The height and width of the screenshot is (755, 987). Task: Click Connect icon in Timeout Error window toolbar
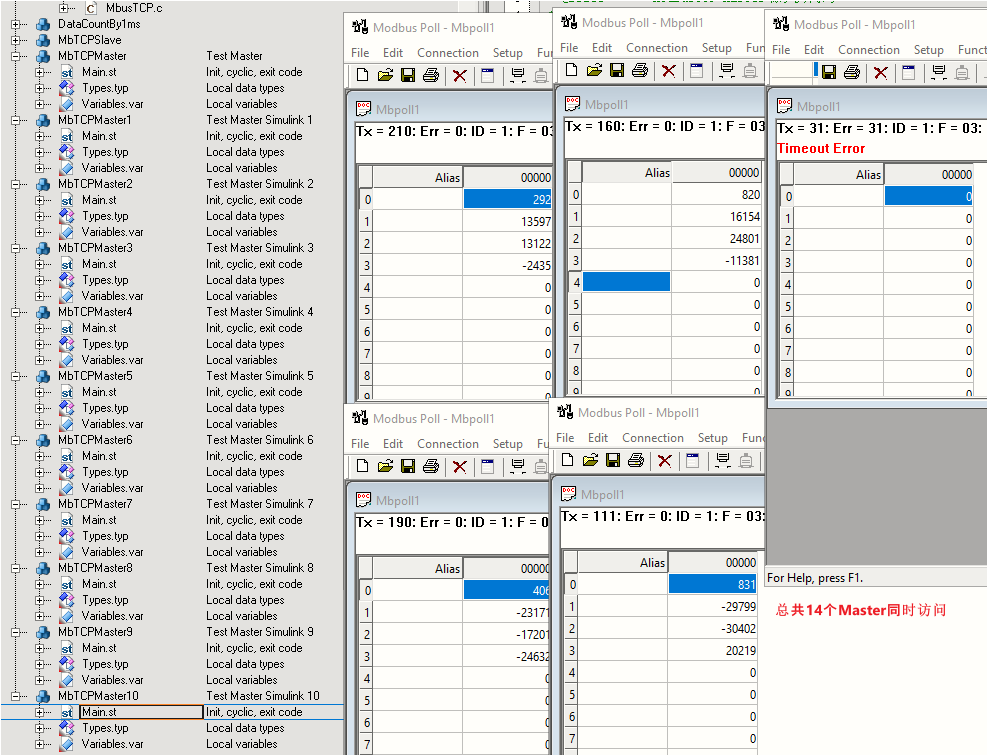click(x=939, y=72)
